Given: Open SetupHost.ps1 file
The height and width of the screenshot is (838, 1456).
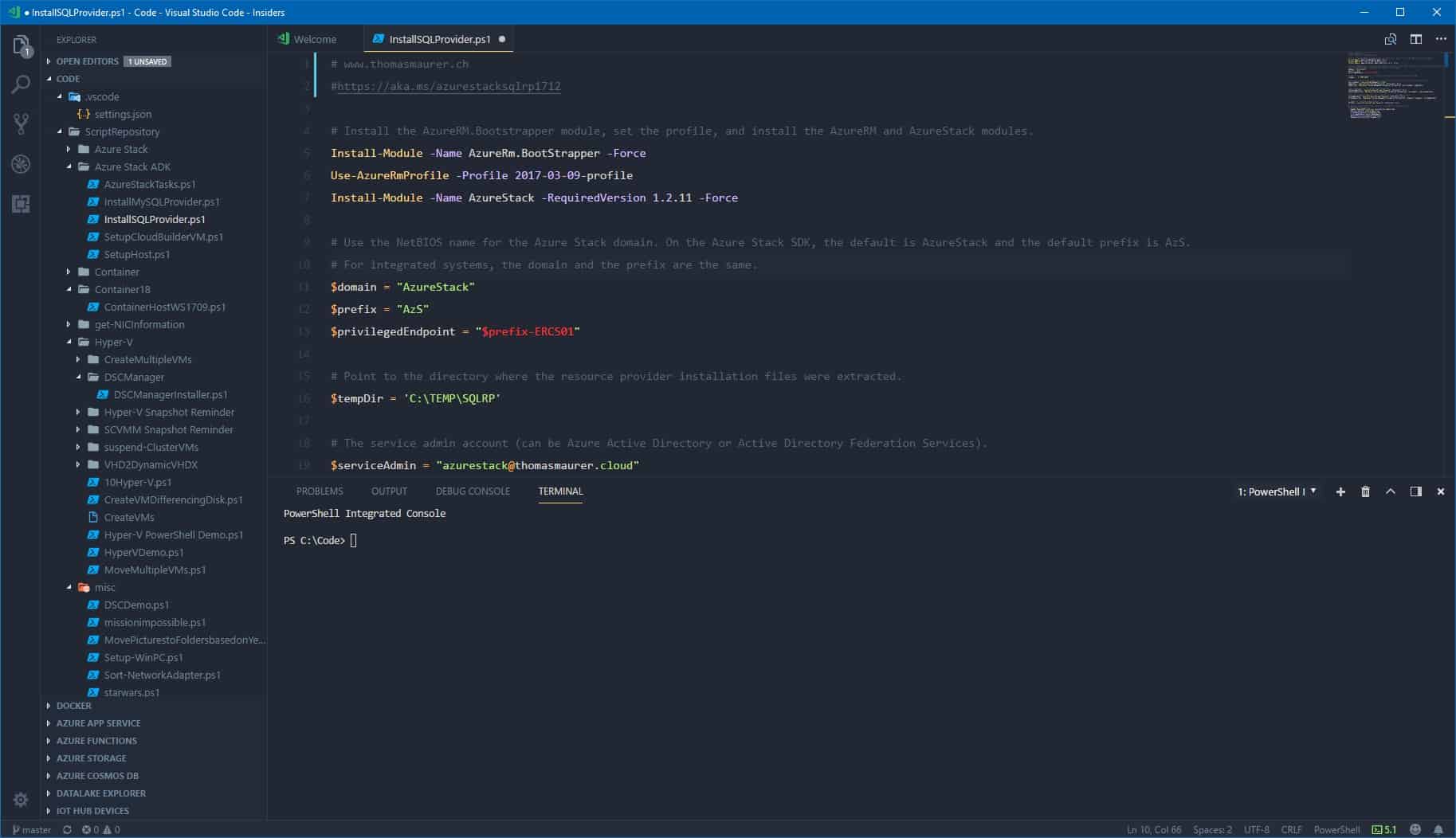Looking at the screenshot, I should pyautogui.click(x=136, y=254).
